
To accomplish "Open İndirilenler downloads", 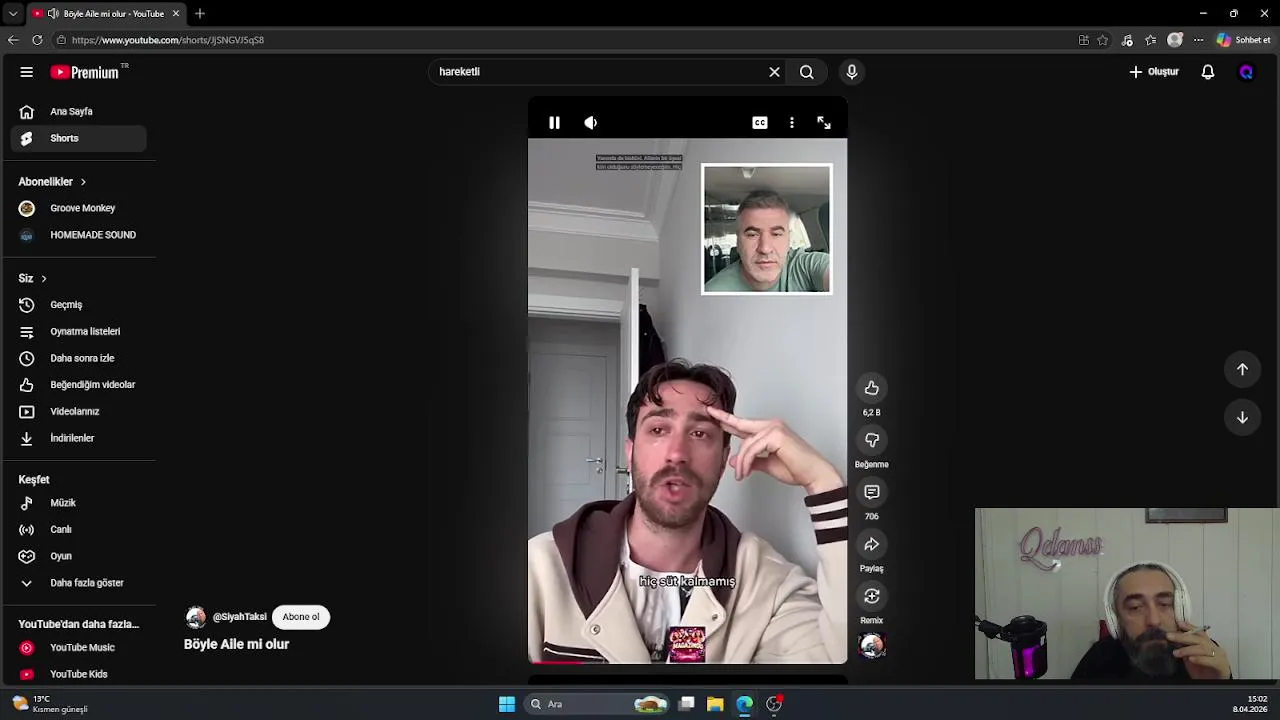I will point(78,438).
